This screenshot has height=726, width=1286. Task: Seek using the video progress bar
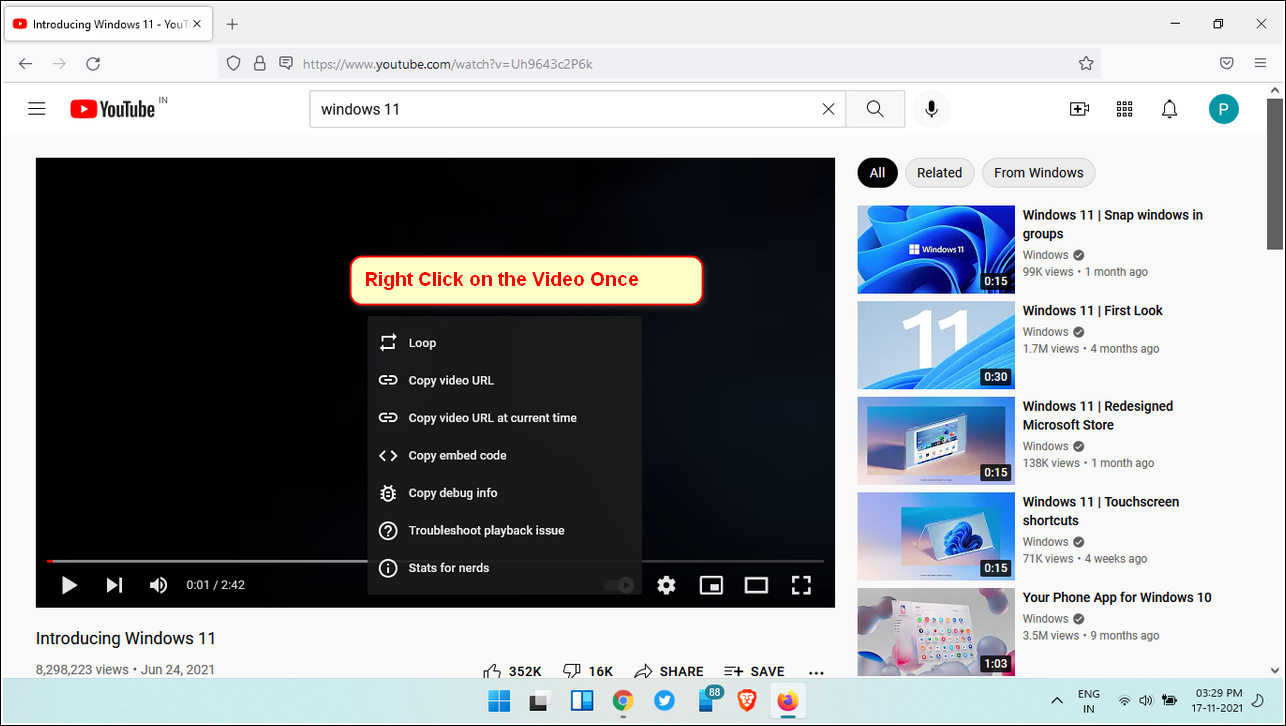(x=435, y=561)
